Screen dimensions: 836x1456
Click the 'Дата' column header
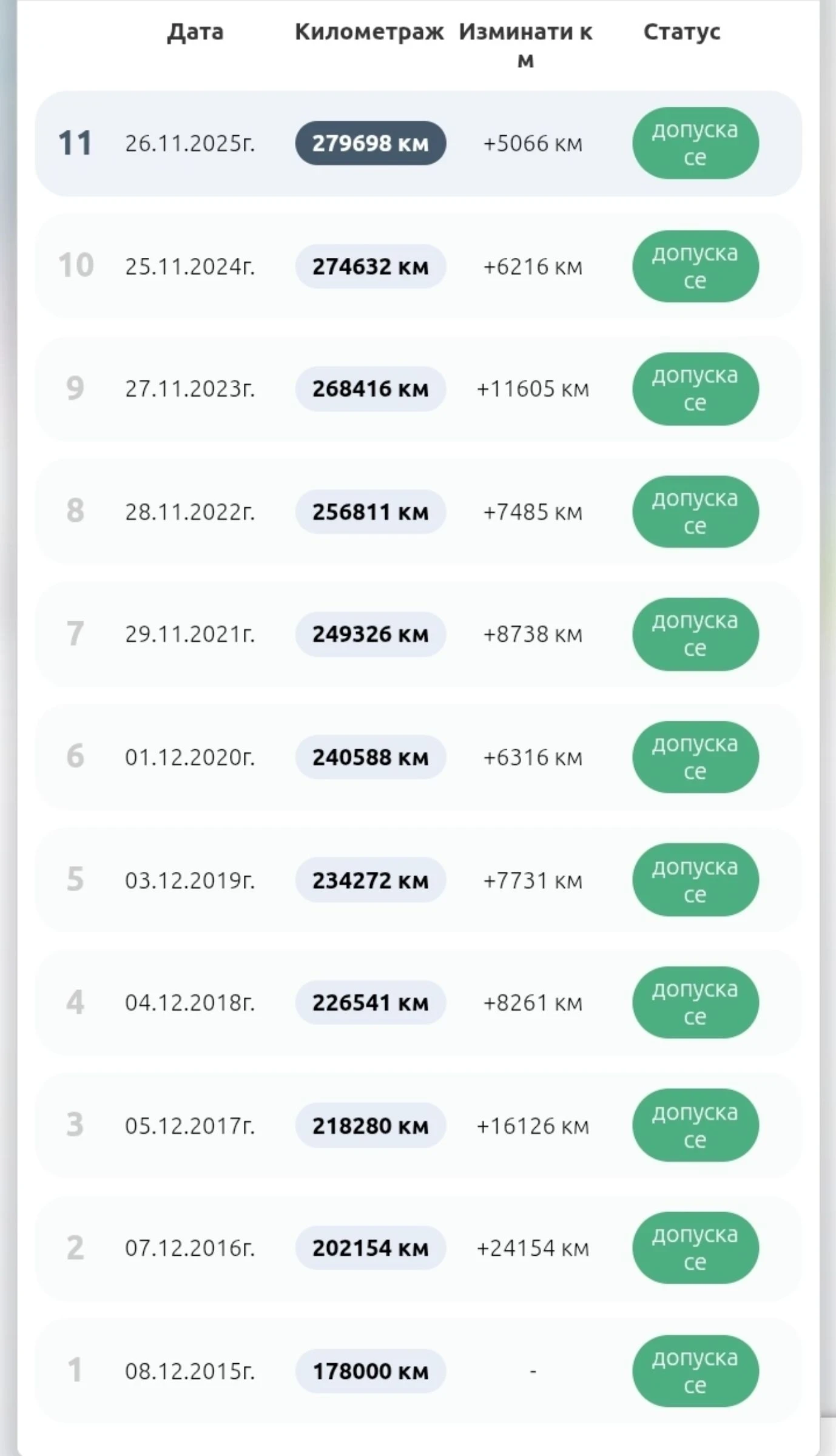[195, 32]
